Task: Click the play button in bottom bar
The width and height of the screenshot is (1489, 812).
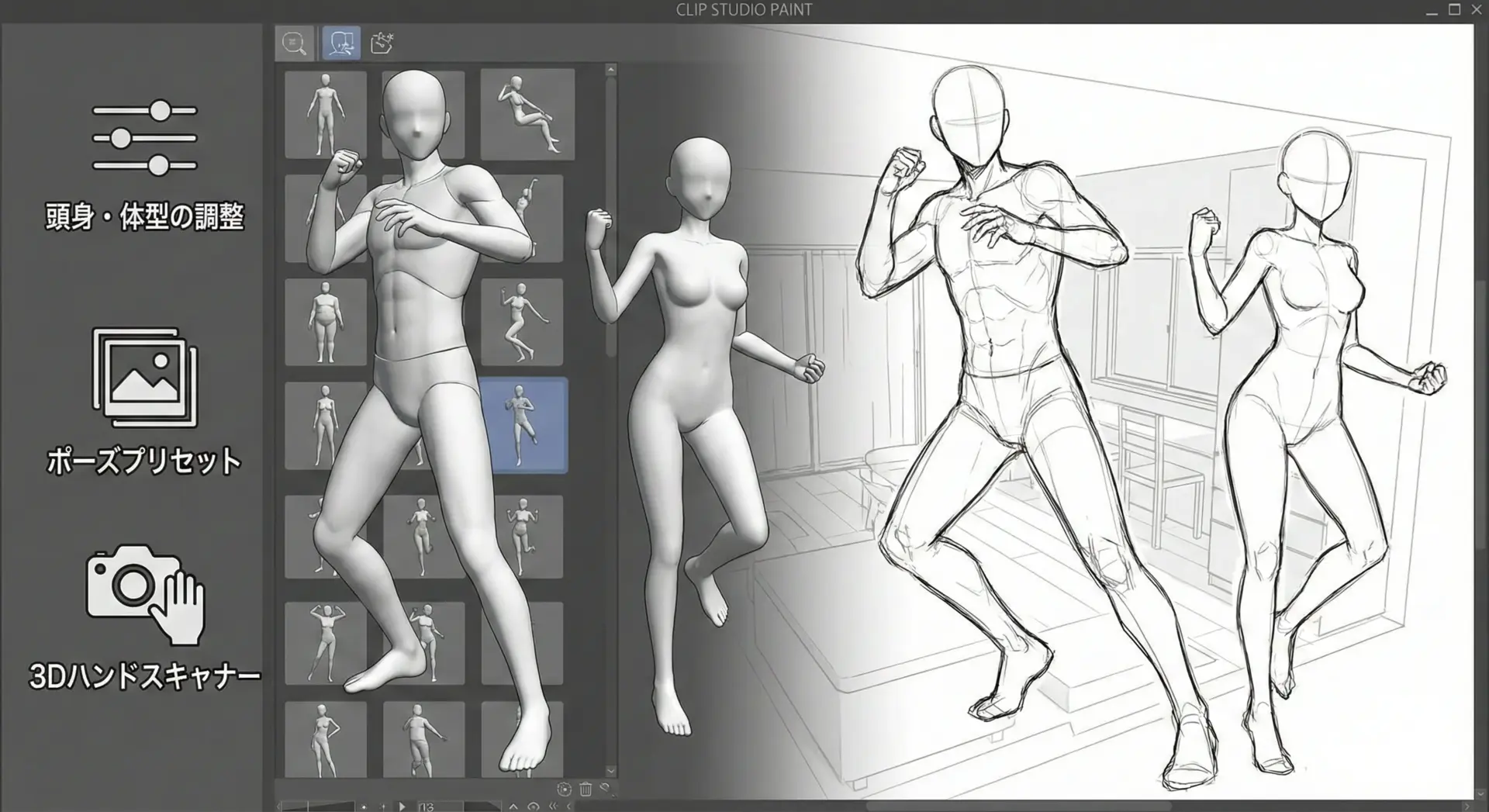Action: (402, 807)
